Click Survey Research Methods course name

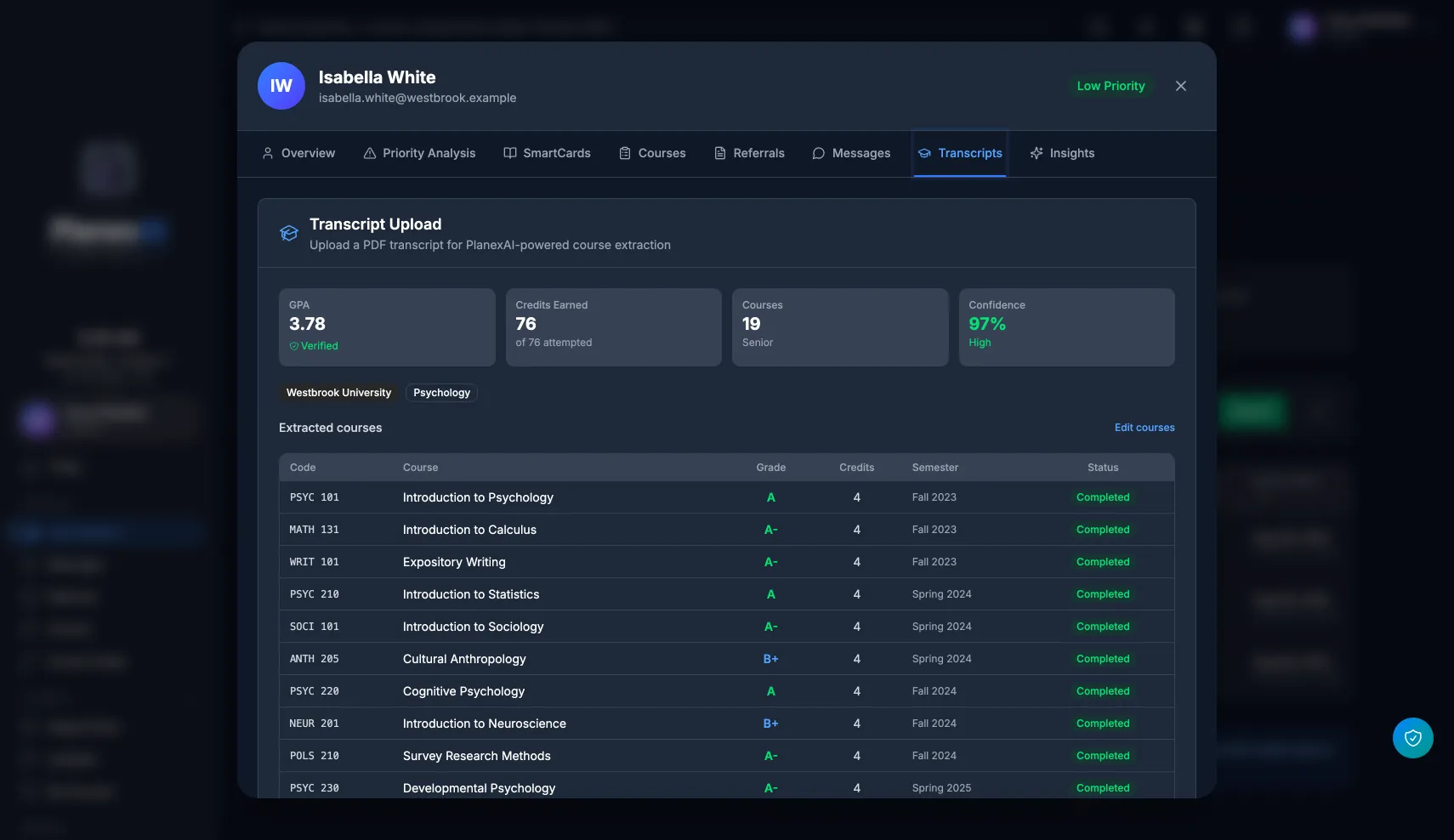(477, 756)
